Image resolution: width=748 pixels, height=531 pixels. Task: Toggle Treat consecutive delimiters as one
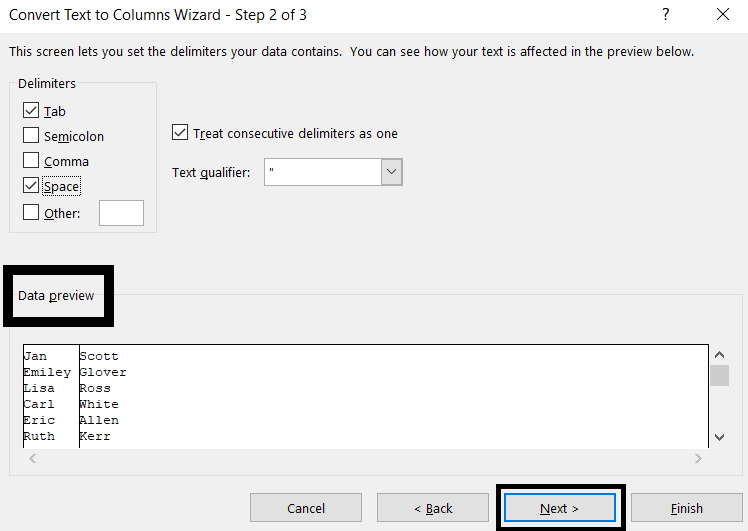[x=180, y=133]
